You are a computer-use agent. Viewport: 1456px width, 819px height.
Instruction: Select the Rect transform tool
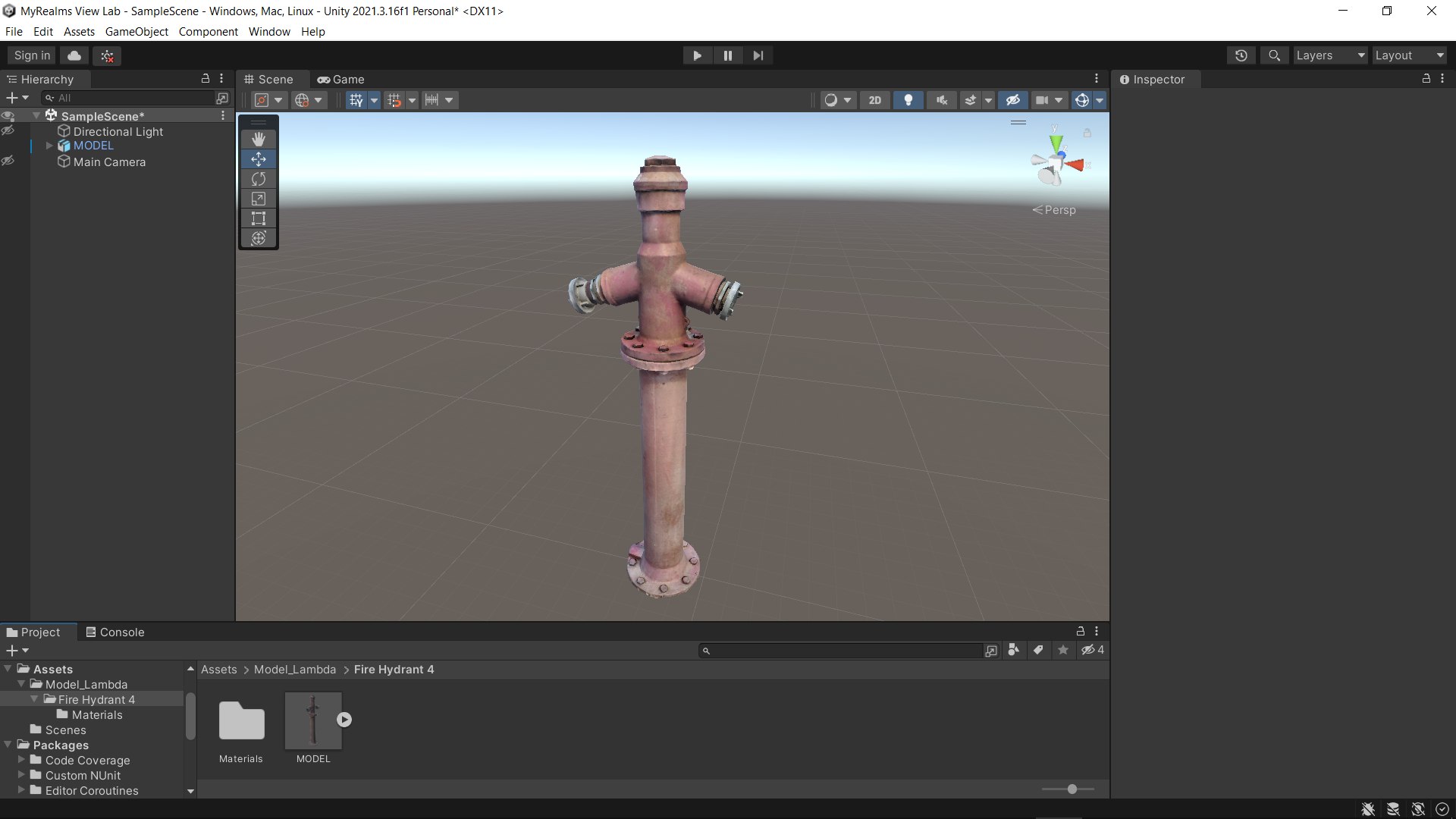coord(259,218)
